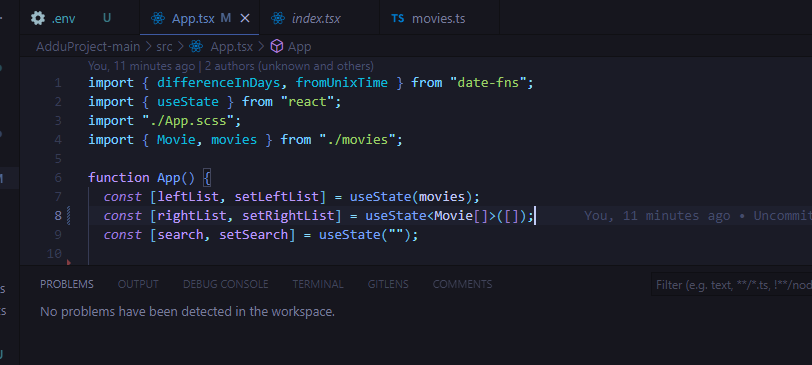Viewport: 812px width, 365px height.
Task: Click the fromUnixTime import identifier
Action: click(342, 83)
